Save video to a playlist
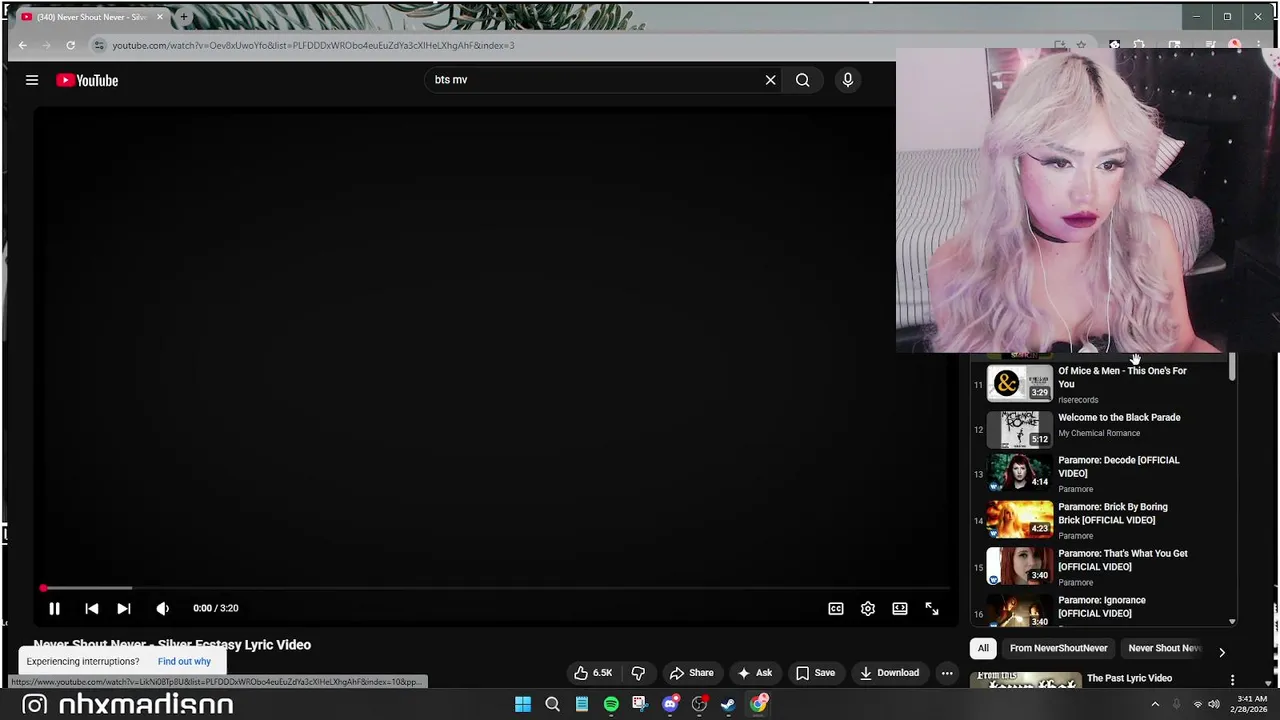The height and width of the screenshot is (720, 1280). (x=815, y=673)
